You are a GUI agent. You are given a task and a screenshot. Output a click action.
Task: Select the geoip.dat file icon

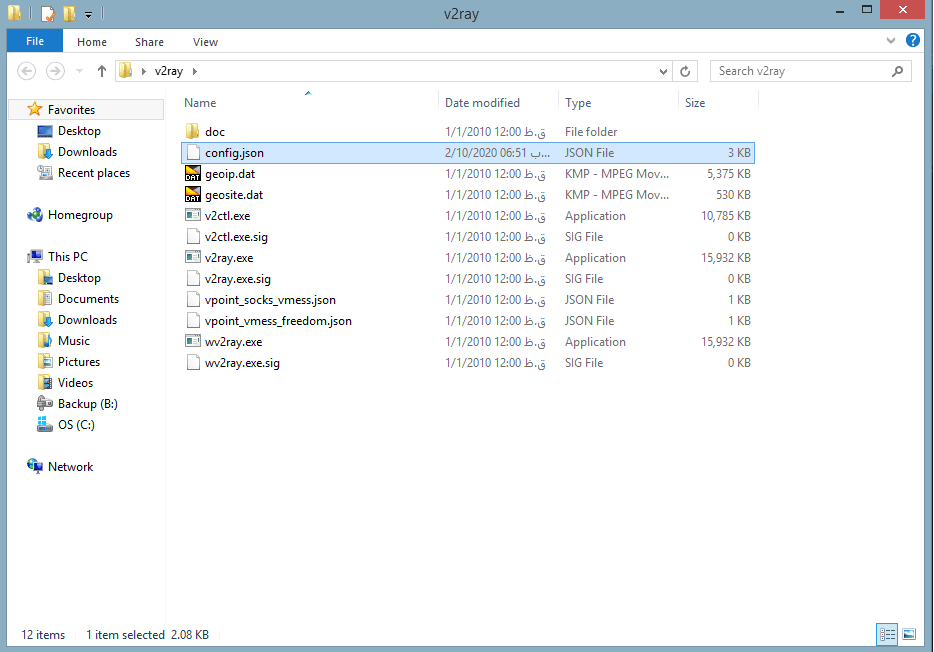pyautogui.click(x=193, y=174)
